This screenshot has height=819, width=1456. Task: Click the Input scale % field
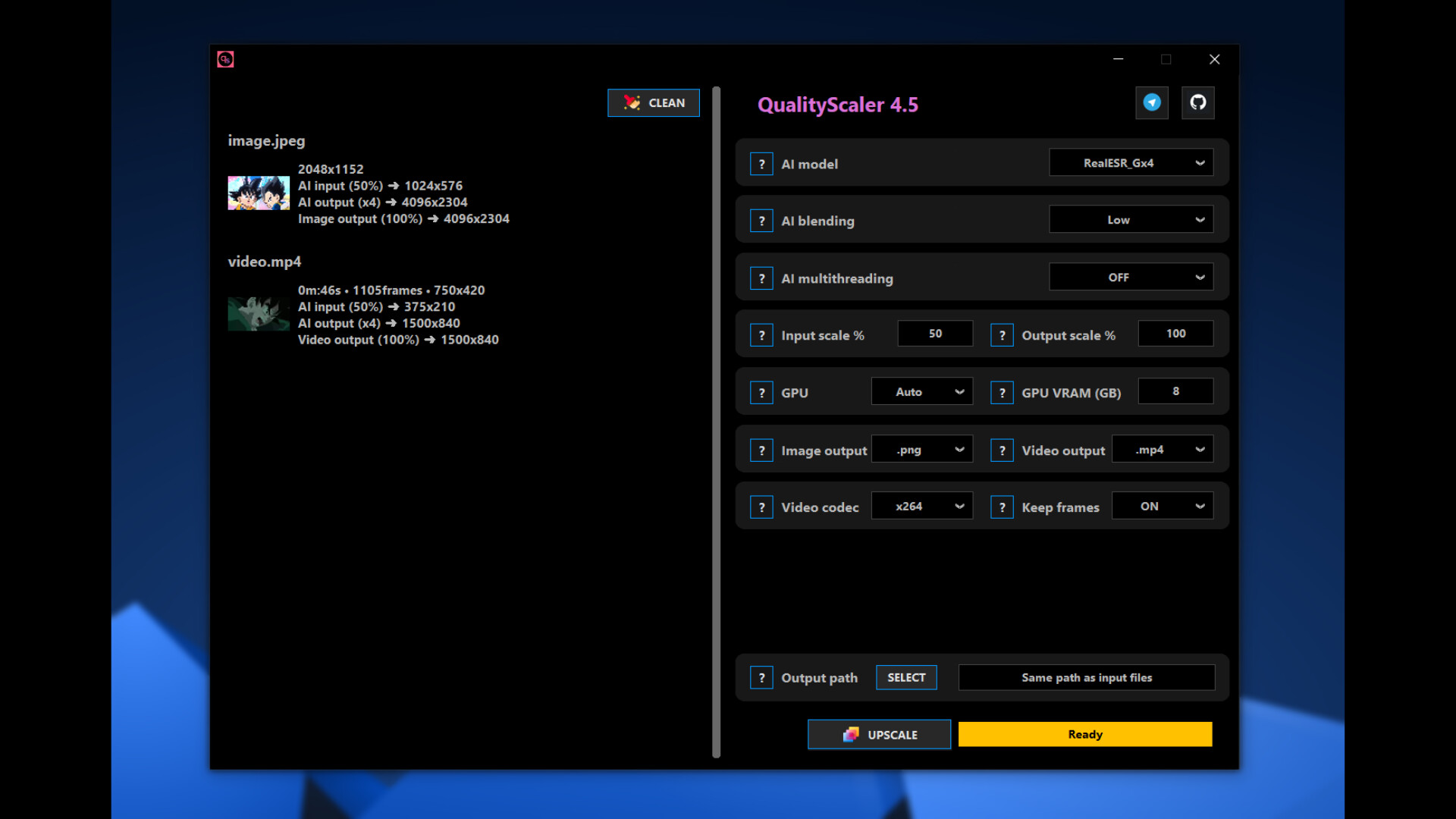point(935,334)
